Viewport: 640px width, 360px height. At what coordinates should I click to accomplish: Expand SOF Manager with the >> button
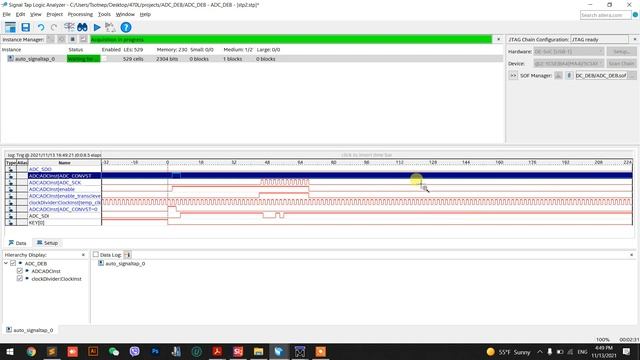513,76
